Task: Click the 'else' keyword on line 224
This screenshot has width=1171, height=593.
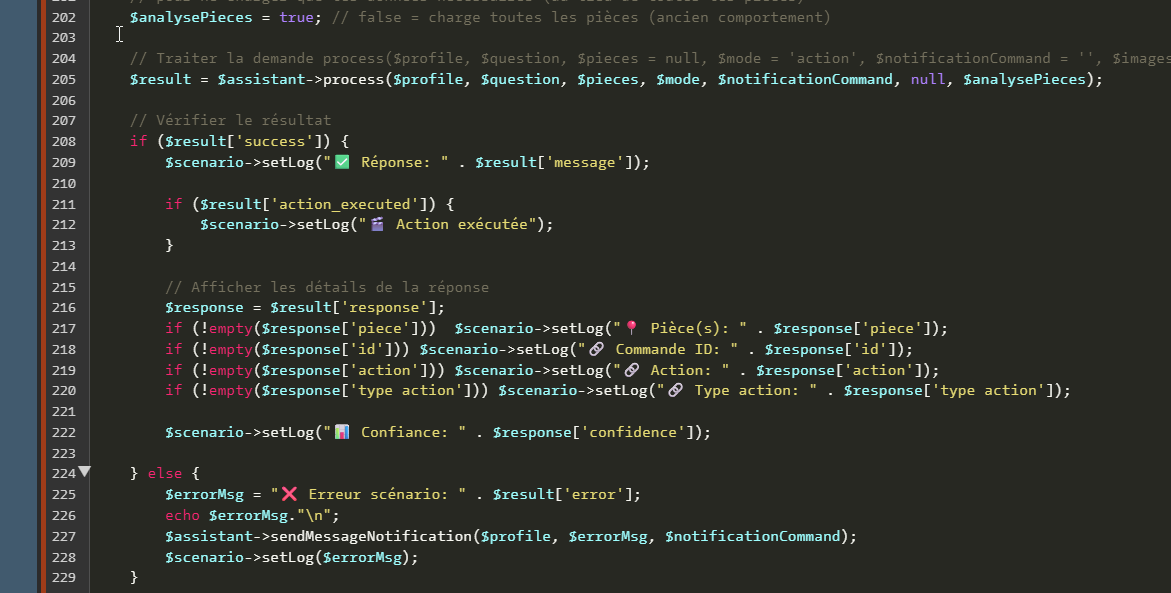Action: tap(165, 474)
